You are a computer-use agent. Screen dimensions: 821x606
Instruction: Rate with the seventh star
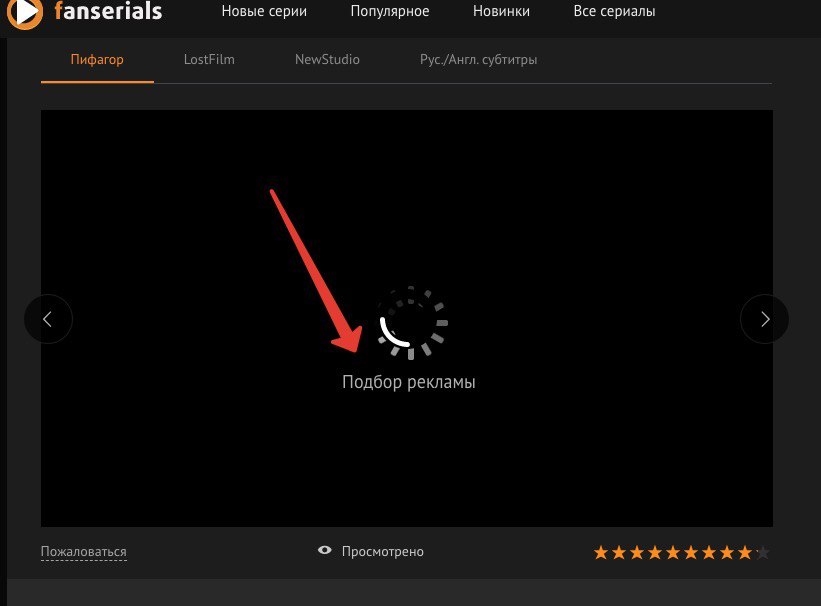point(709,552)
